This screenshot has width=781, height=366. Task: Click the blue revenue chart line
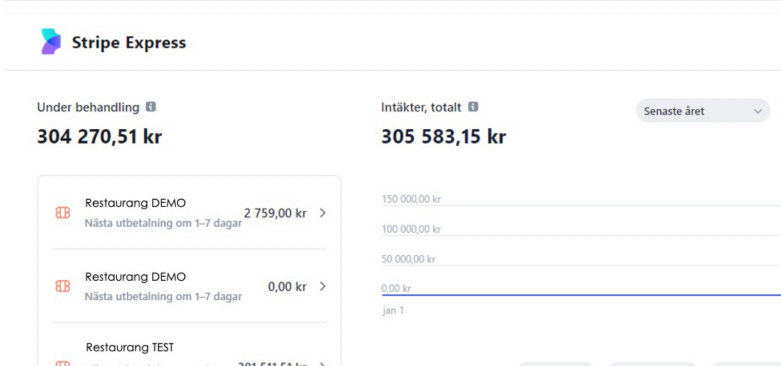click(581, 295)
